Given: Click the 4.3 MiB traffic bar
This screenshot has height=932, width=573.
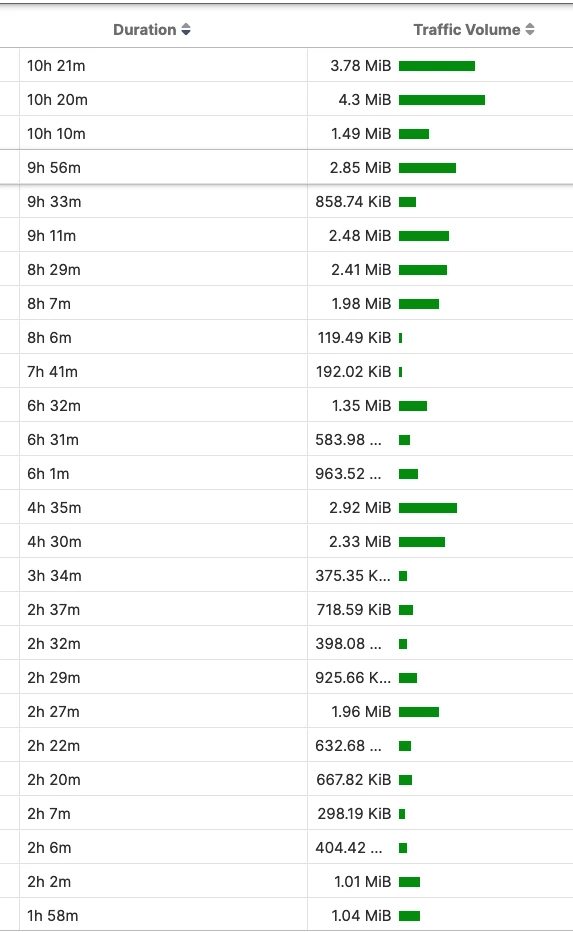Looking at the screenshot, I should tap(442, 100).
